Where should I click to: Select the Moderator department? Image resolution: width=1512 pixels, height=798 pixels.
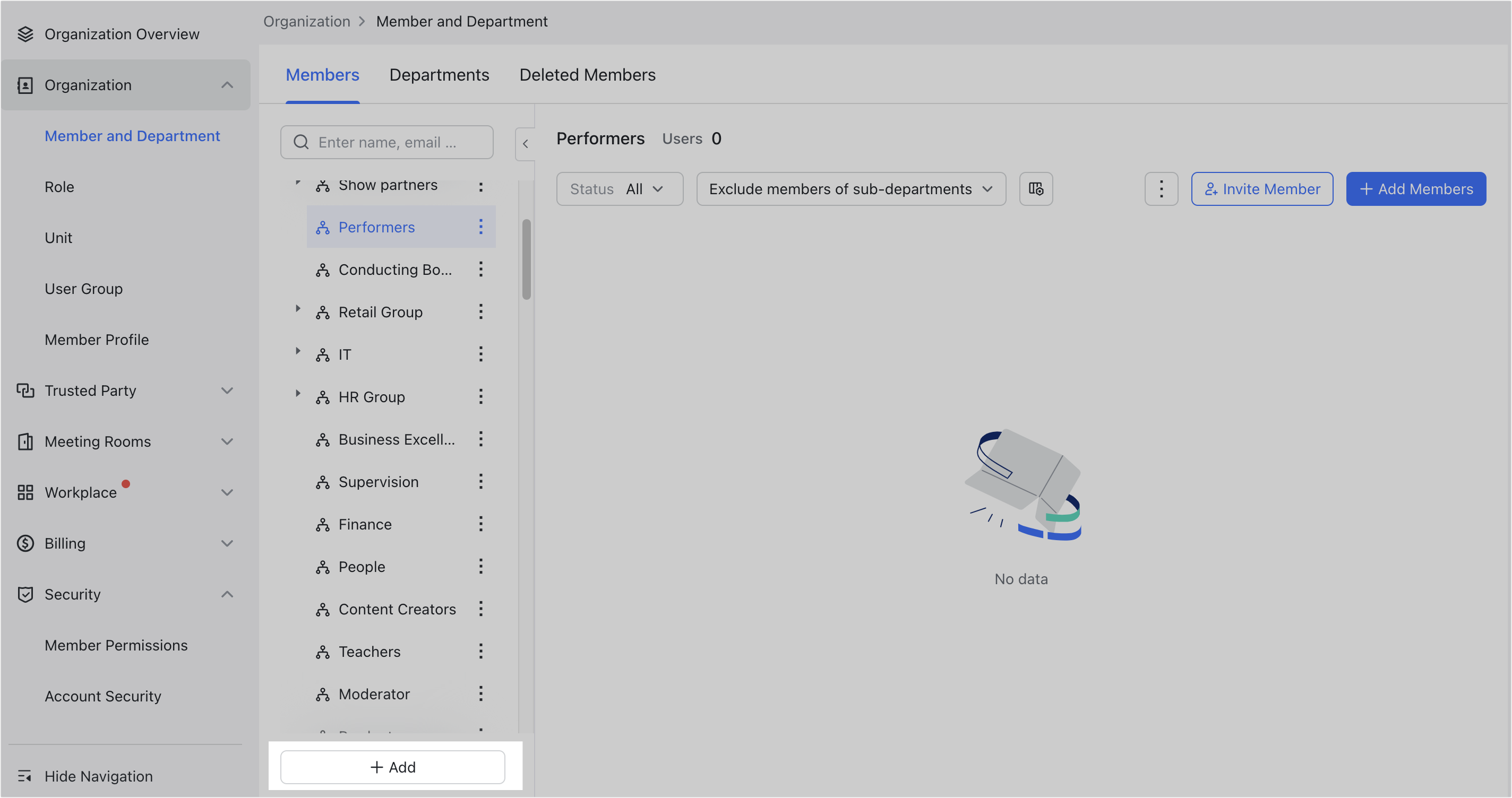pyautogui.click(x=374, y=693)
